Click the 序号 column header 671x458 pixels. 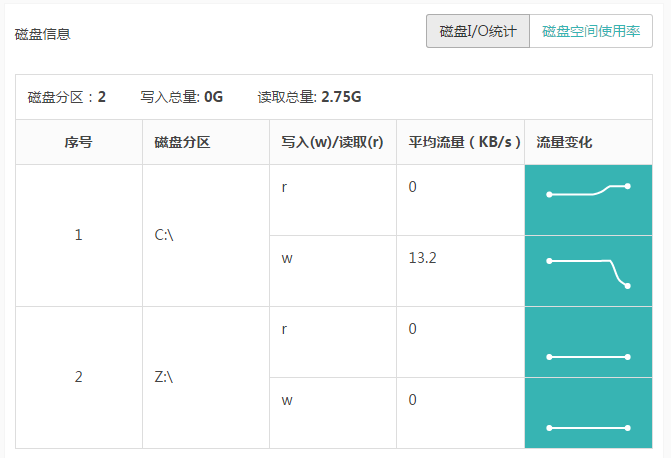(79, 142)
